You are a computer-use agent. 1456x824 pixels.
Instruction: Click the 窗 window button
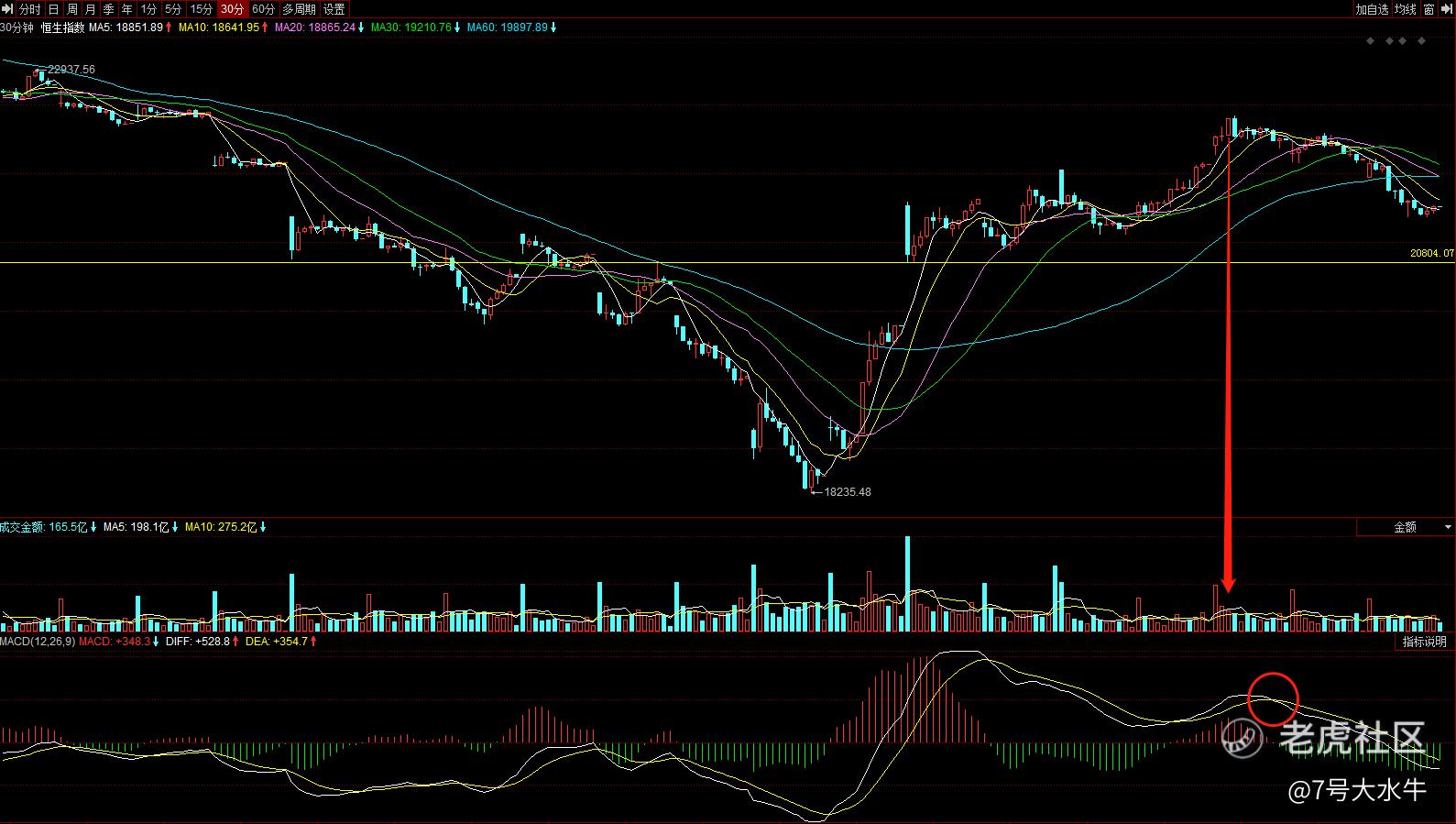click(x=1430, y=9)
